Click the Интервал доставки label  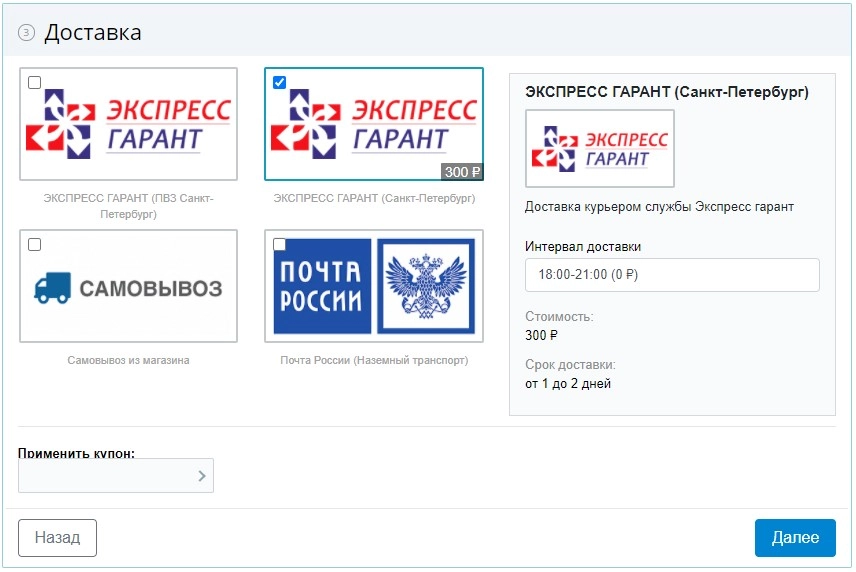pyautogui.click(x=582, y=247)
